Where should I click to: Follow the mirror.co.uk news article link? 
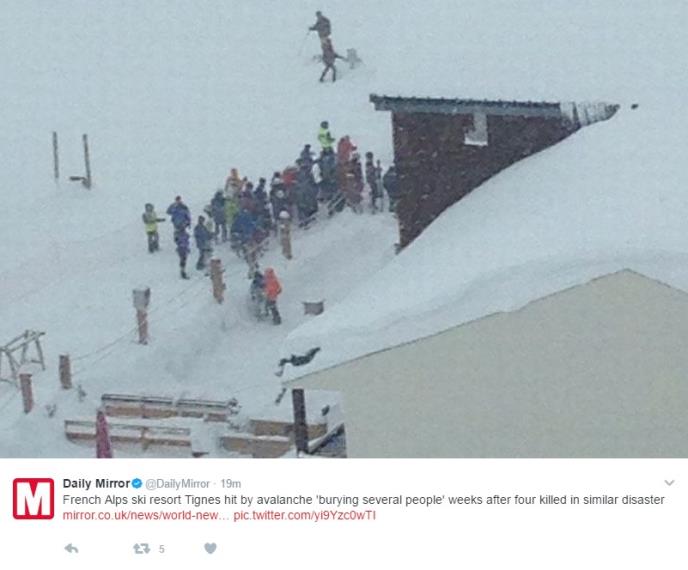click(146, 515)
